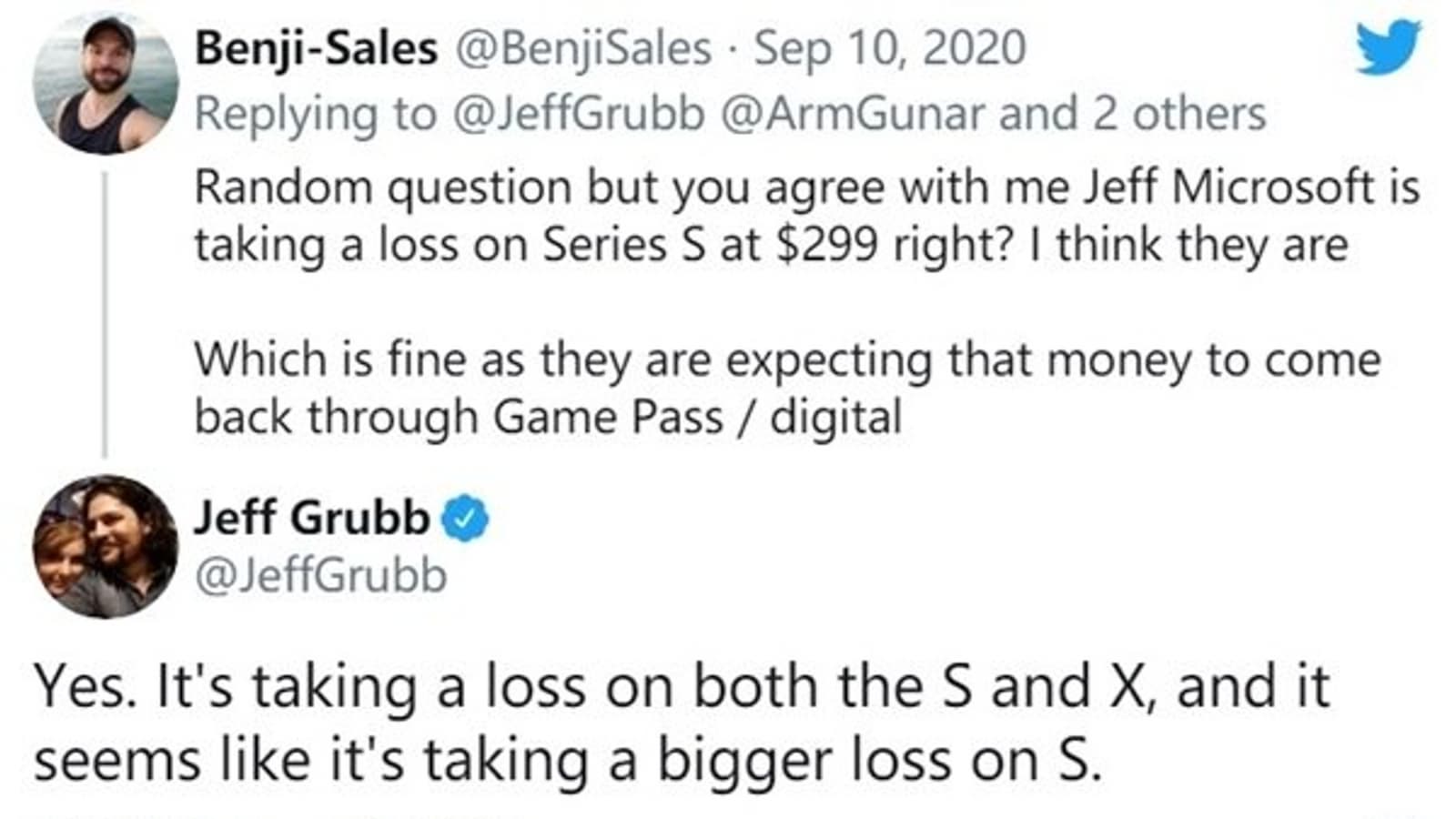The image size is (1456, 819).
Task: Click @JeffGrubb in the Replying to line
Action: coord(578,114)
